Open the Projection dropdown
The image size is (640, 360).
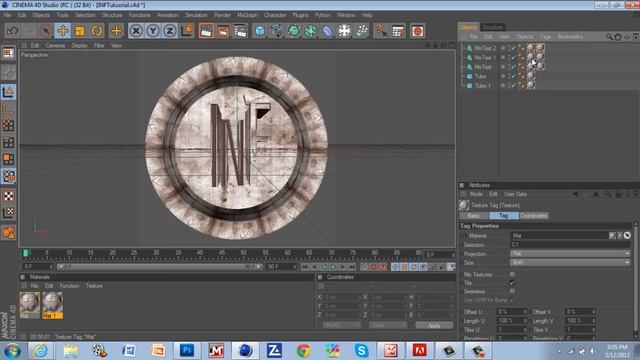(x=570, y=253)
